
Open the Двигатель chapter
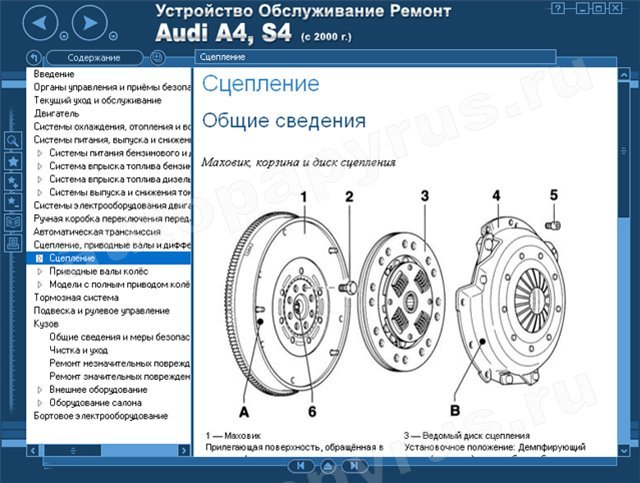point(56,114)
